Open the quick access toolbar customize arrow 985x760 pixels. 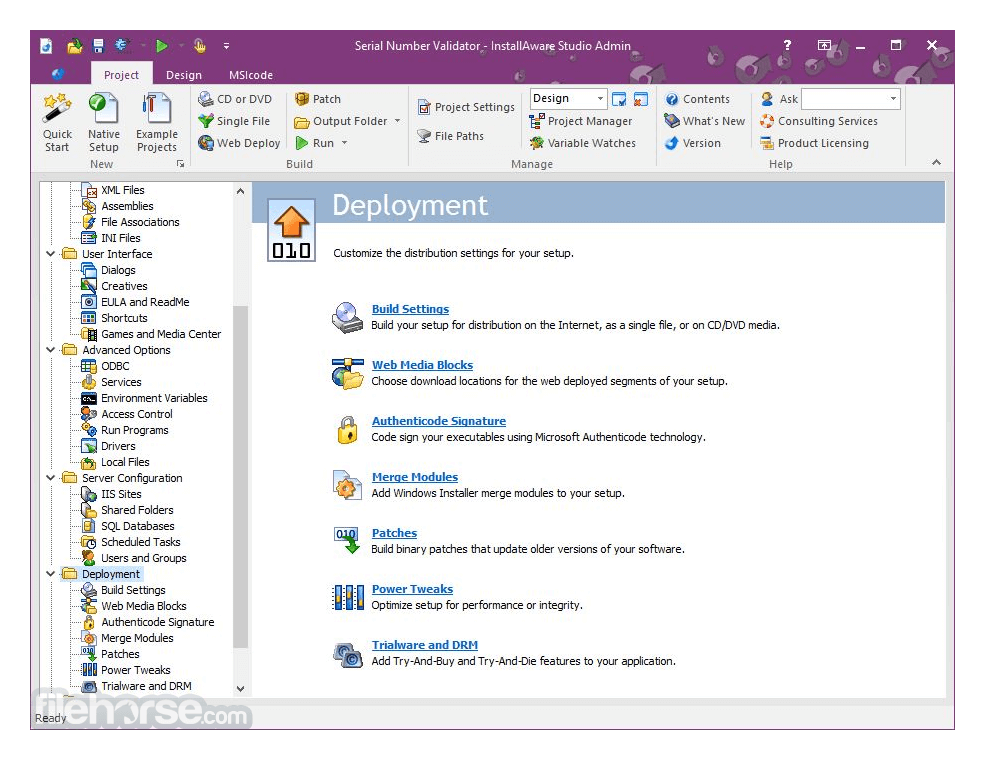[226, 46]
